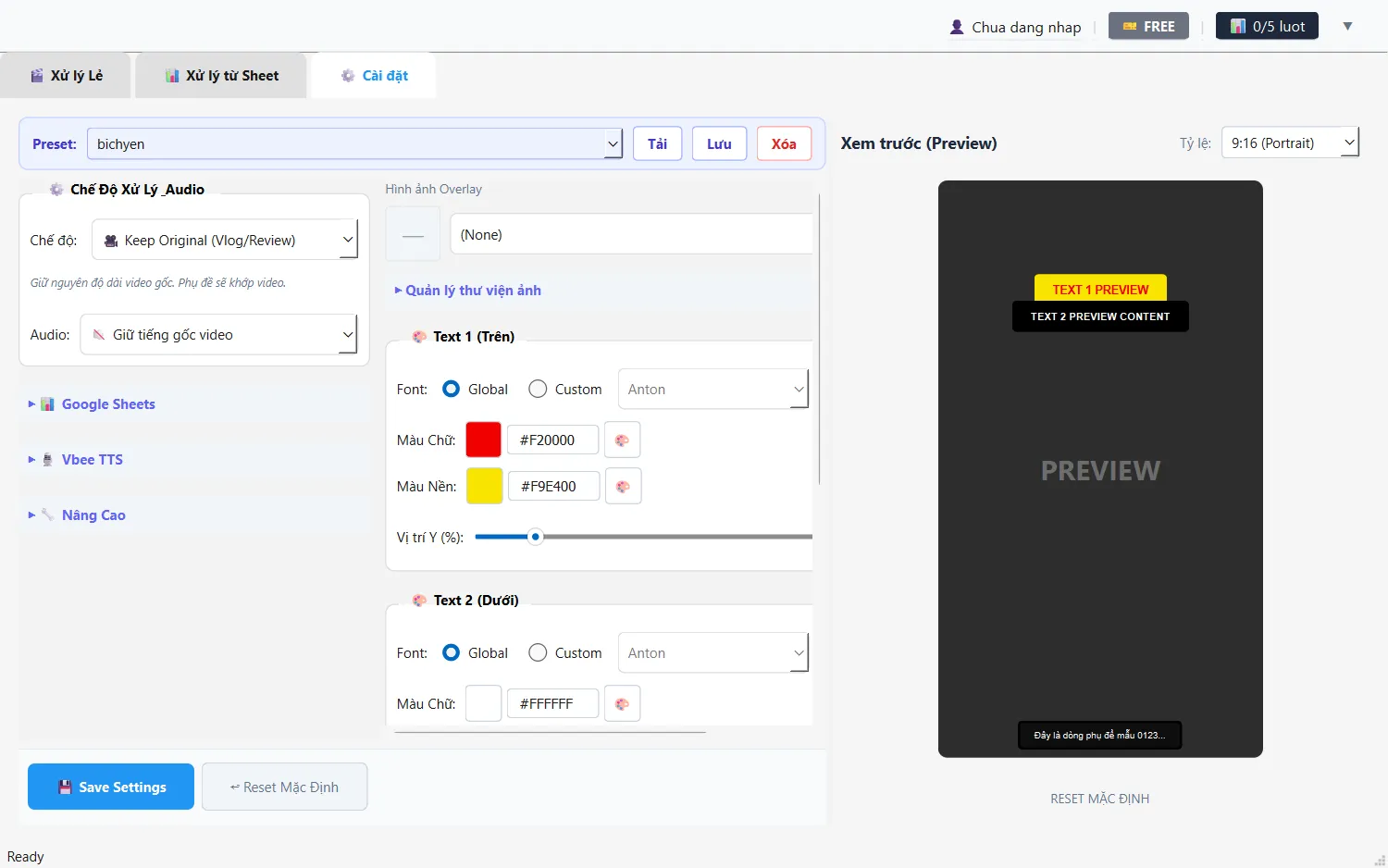Click the overlay image thumbnail placeholder
Viewport: 1388px width, 868px height.
pos(413,235)
